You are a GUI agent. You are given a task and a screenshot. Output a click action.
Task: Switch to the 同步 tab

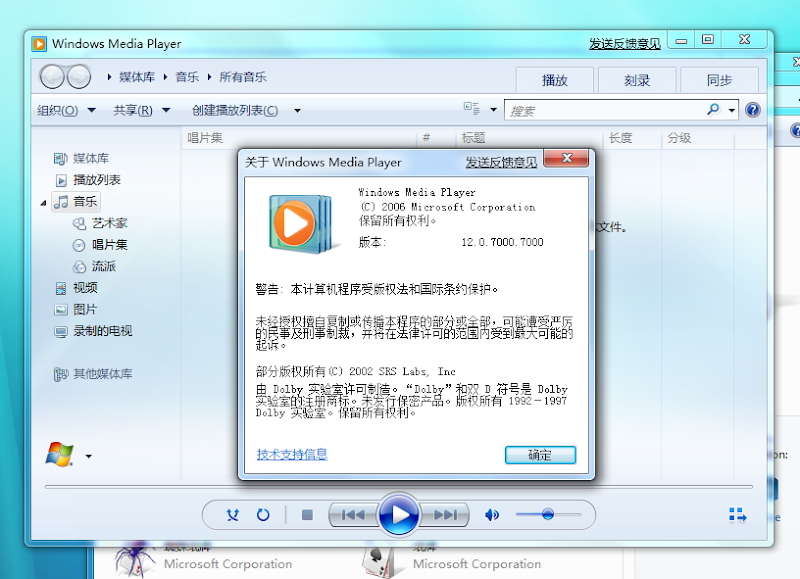pyautogui.click(x=719, y=80)
